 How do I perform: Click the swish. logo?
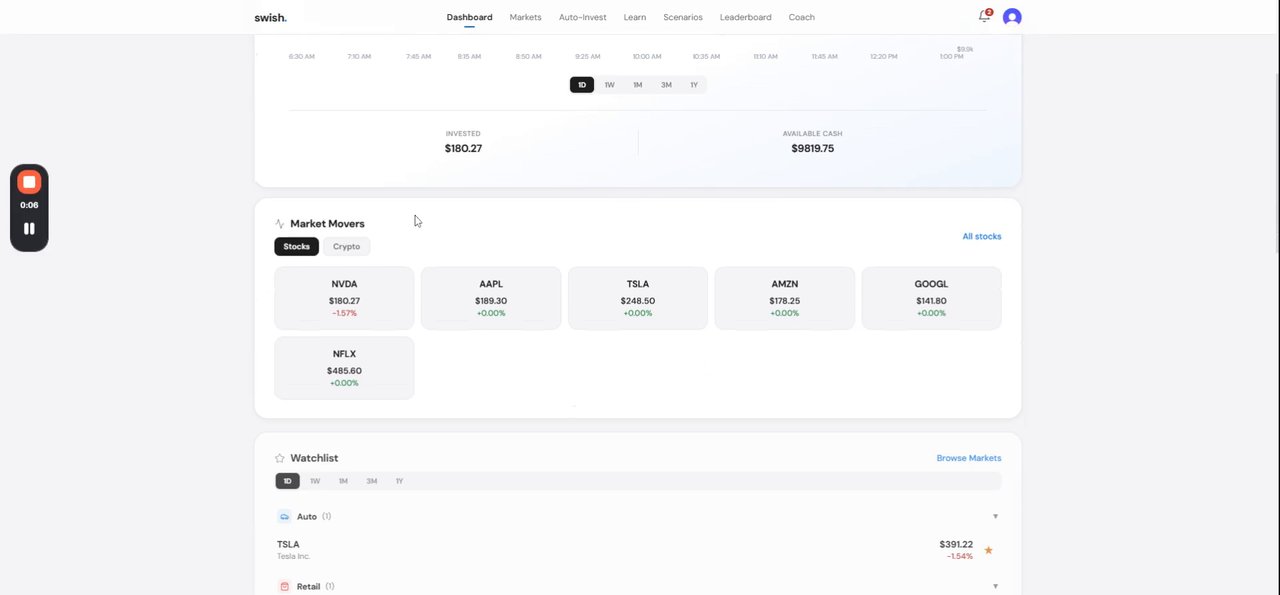[x=270, y=17]
